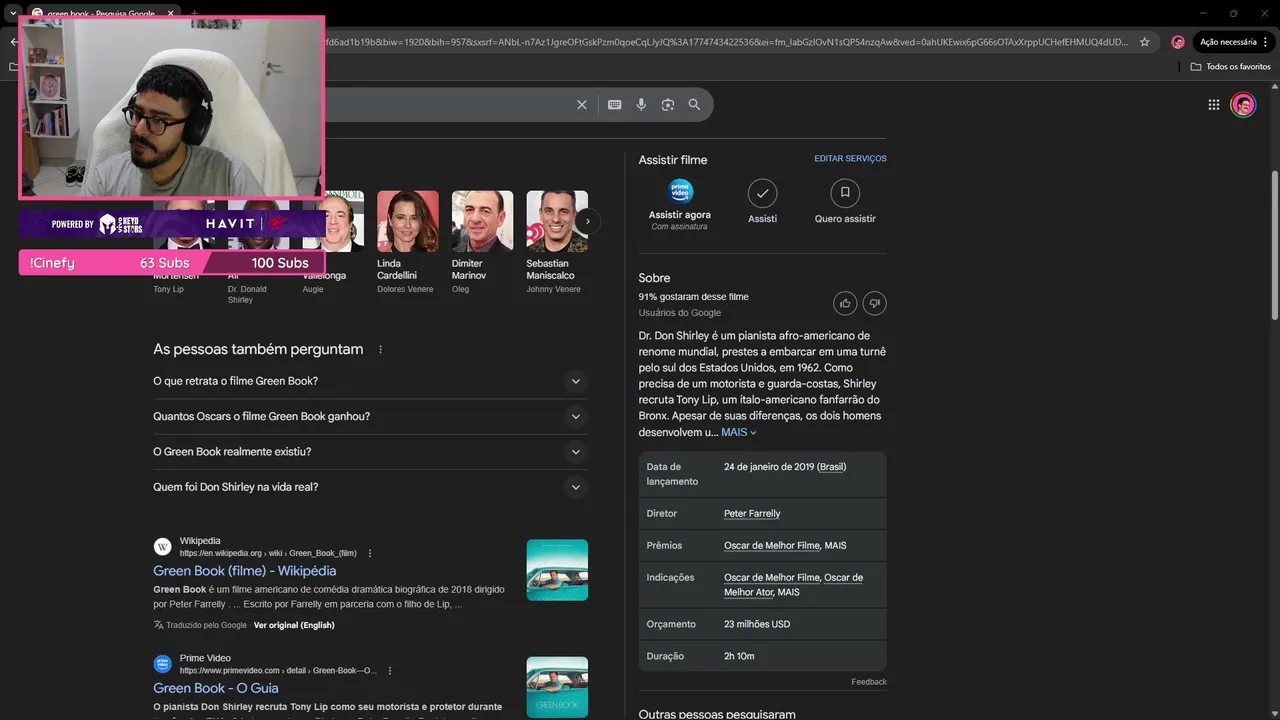This screenshot has width=1280, height=720.
Task: Open 'Todos os favoritos' bookmarks folder
Action: coord(1230,66)
